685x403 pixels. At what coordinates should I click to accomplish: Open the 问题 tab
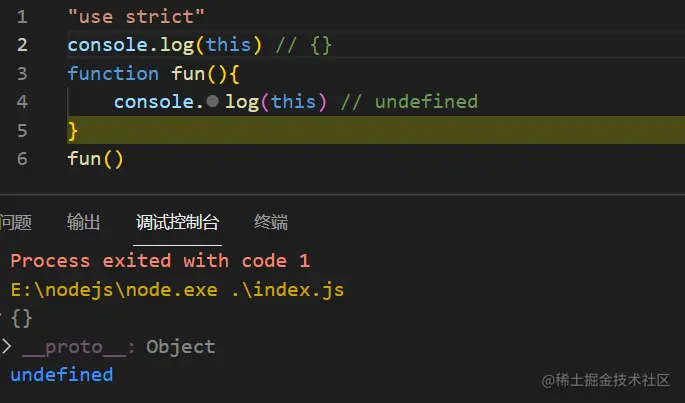(16, 222)
